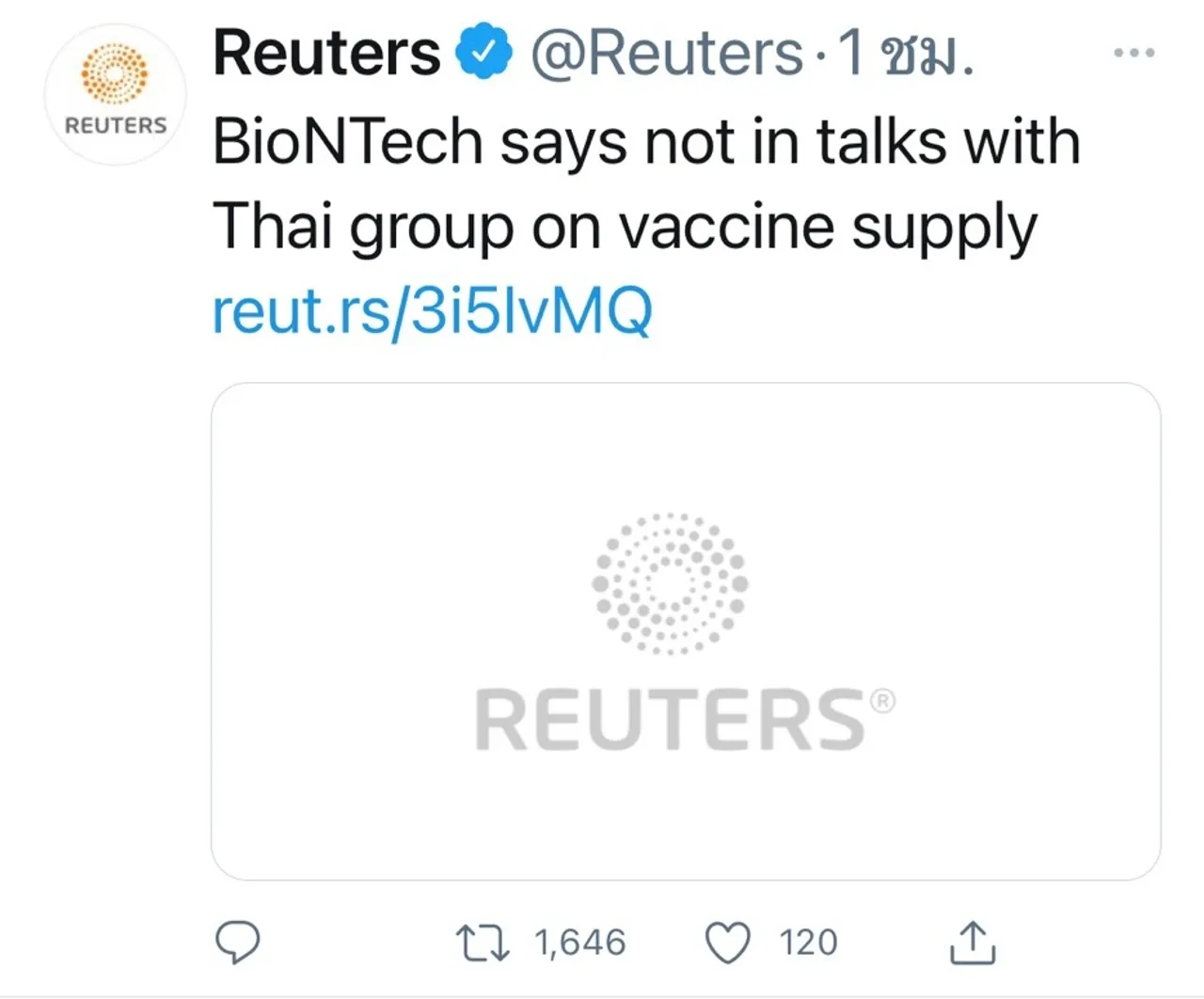
Task: Click the blue verified badge
Action: 484,53
